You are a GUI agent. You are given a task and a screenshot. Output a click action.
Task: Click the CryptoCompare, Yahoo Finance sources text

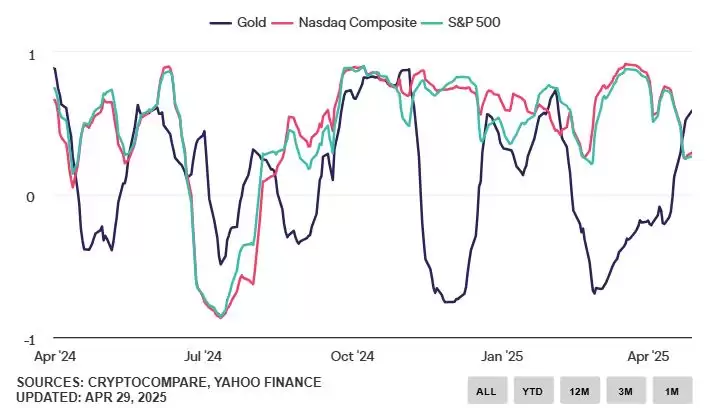click(169, 382)
